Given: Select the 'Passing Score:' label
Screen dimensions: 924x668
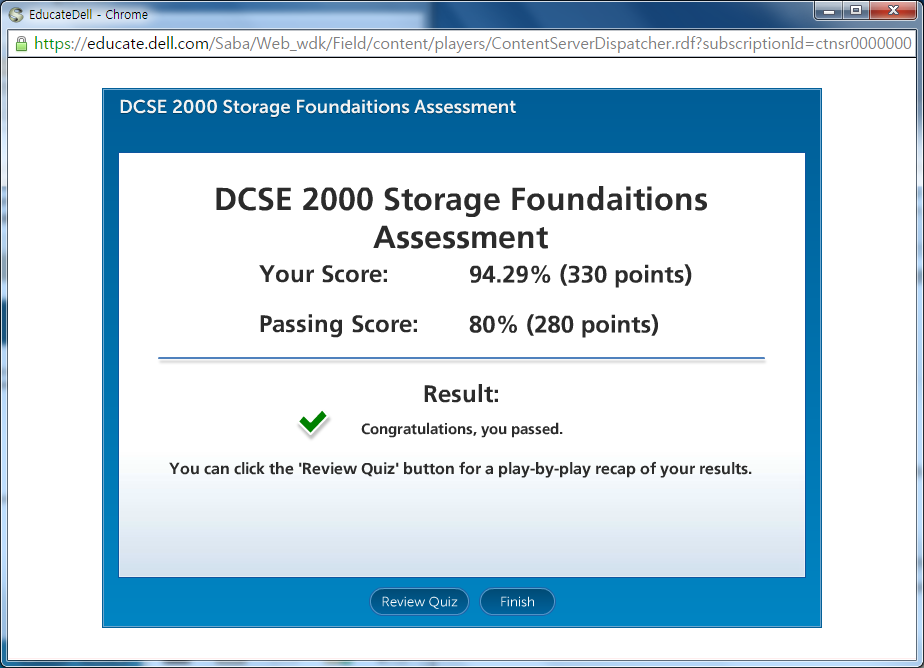Looking at the screenshot, I should [x=339, y=324].
